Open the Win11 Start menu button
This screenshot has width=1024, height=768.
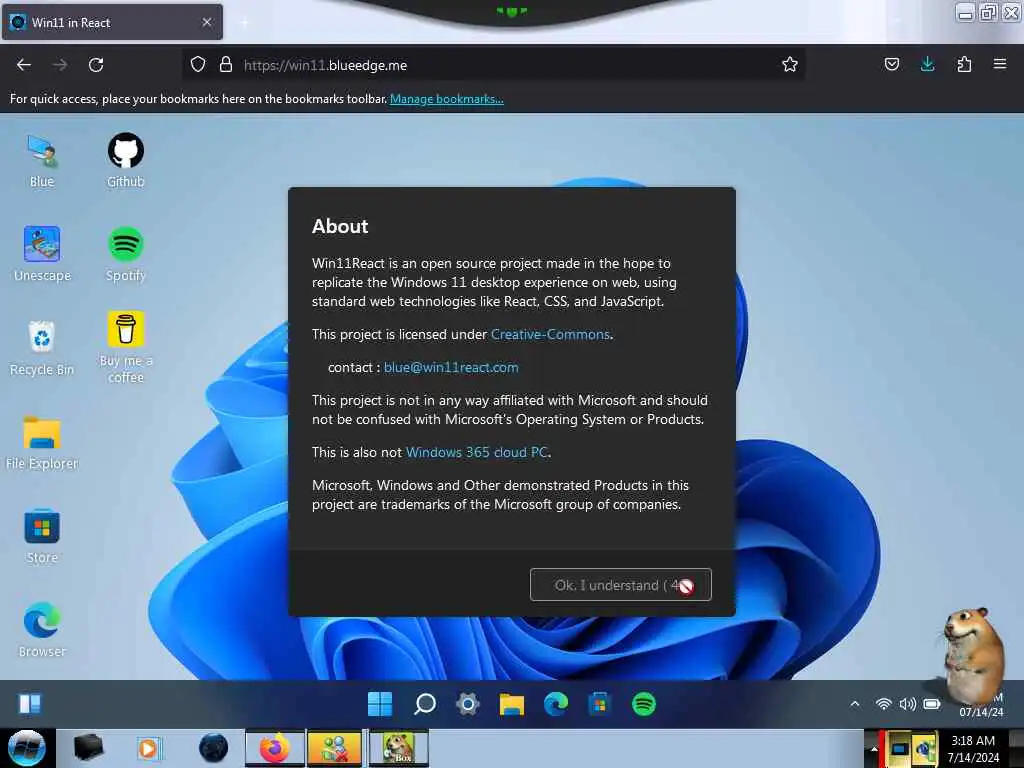click(380, 704)
